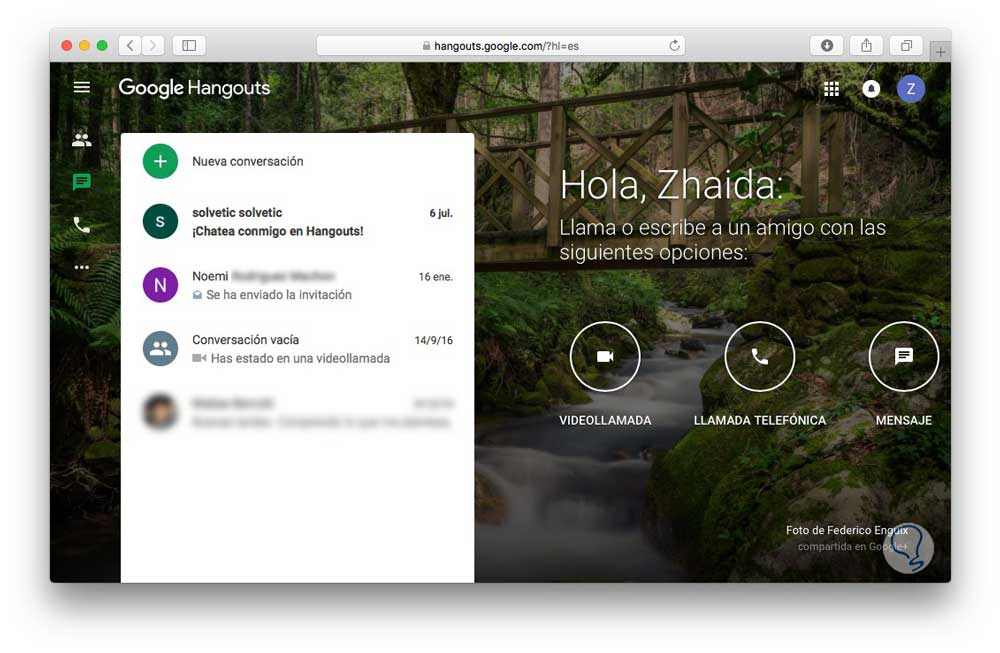The height and width of the screenshot is (653, 1000).
Task: Open the blurred conversation with photo avatar
Action: (297, 413)
